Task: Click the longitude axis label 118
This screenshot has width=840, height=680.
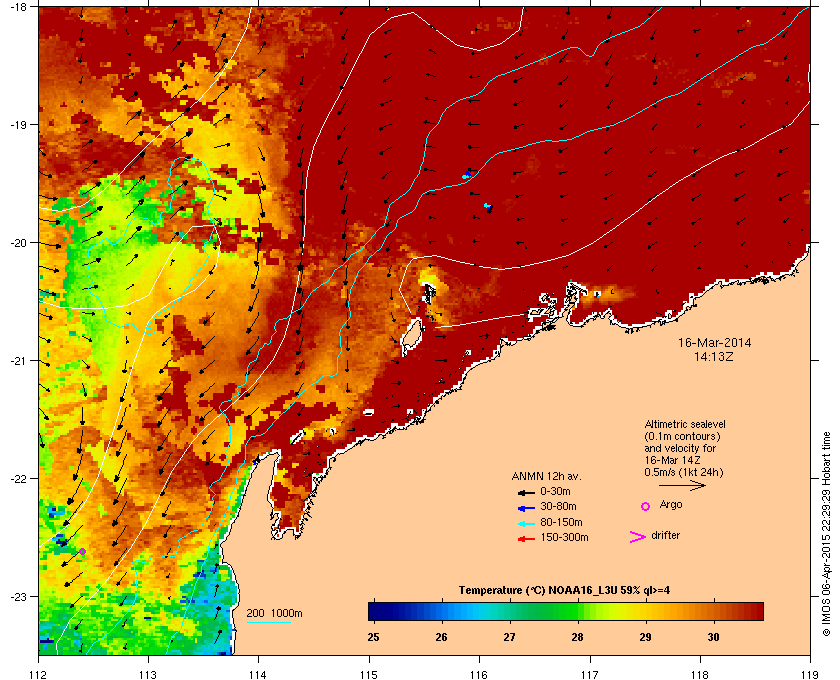Action: pos(700,675)
